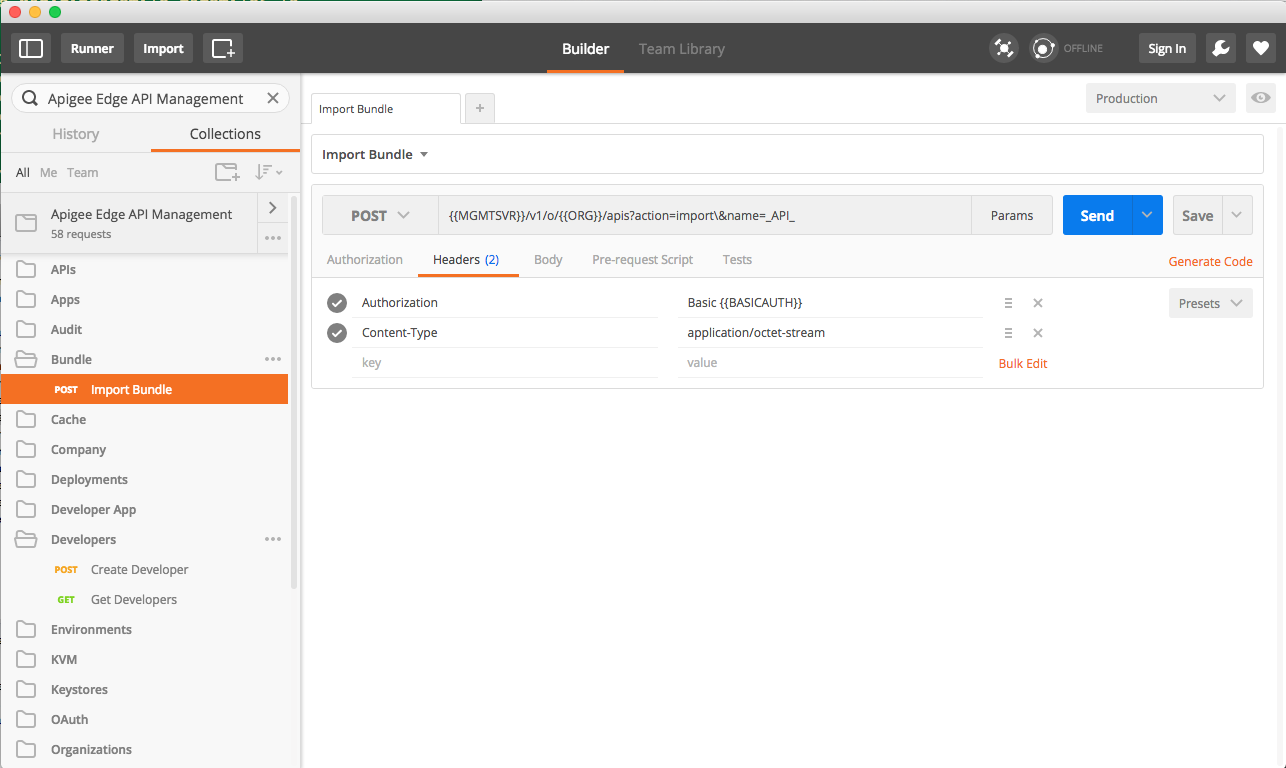Open the Production environment dropdown
The image size is (1286, 768).
[x=1161, y=98]
